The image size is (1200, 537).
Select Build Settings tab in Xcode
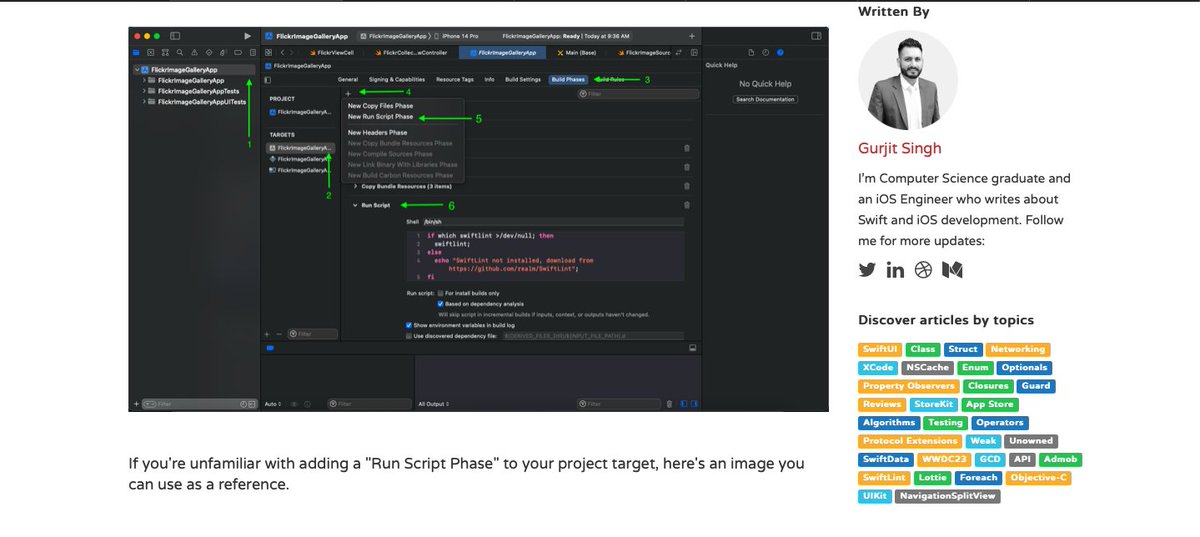(x=523, y=79)
